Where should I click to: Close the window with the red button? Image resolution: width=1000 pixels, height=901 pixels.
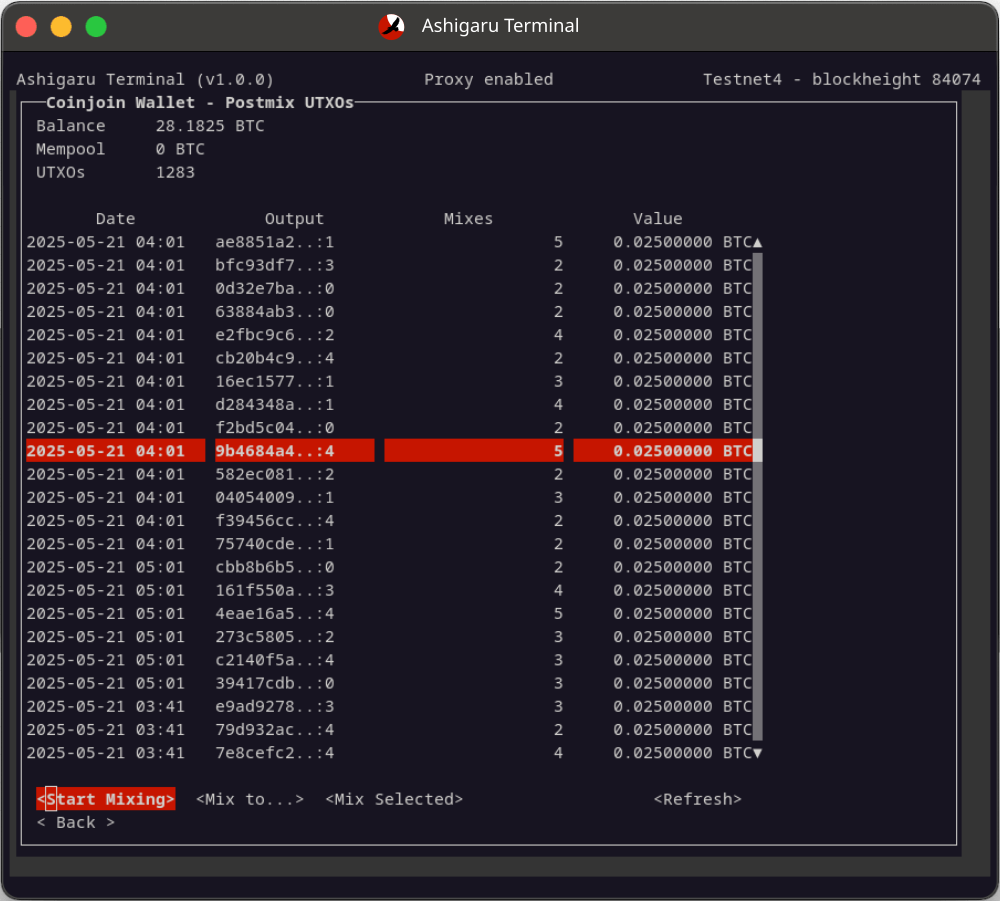[26, 27]
